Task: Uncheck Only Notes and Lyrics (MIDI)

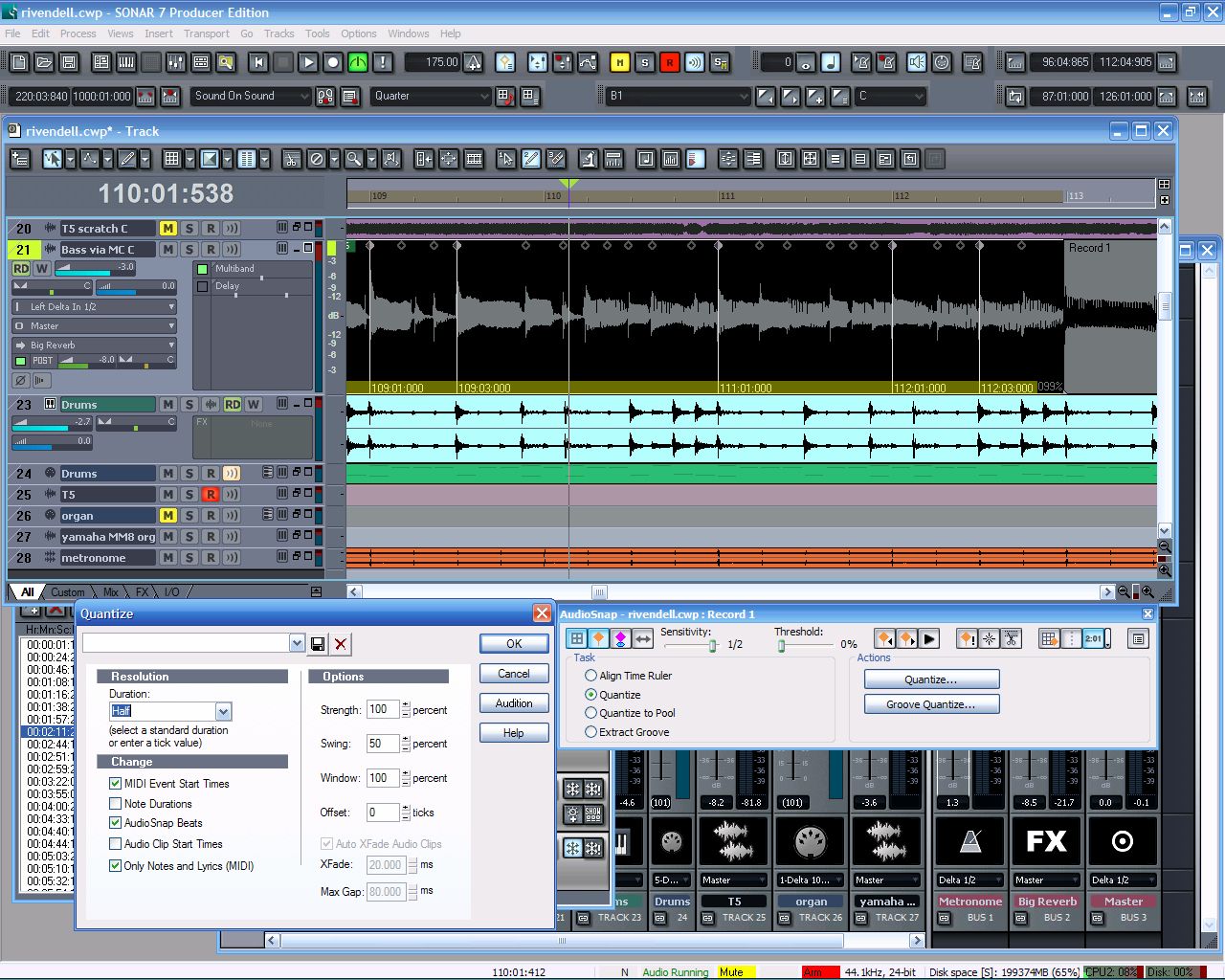Action: click(x=116, y=866)
